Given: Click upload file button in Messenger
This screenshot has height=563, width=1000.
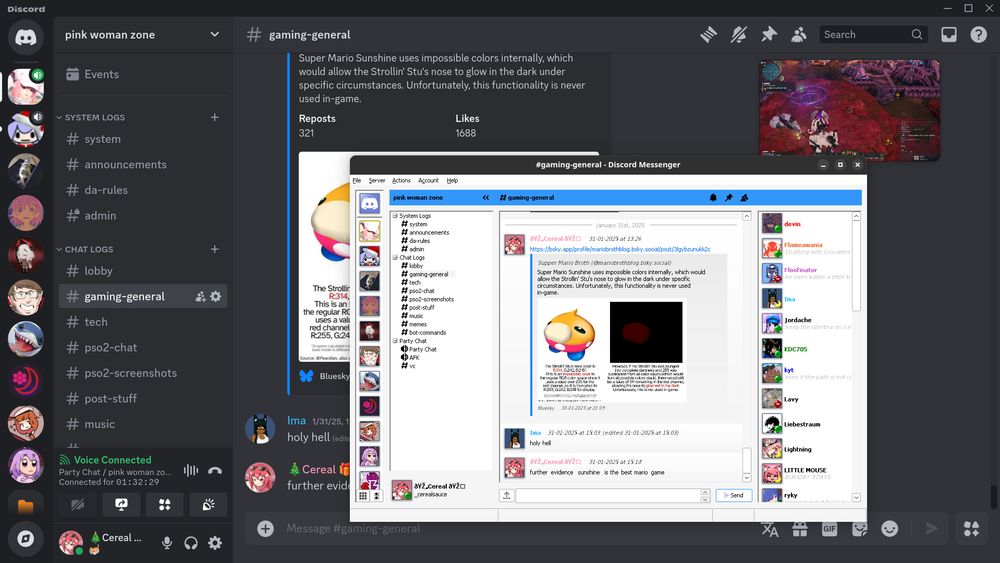Looking at the screenshot, I should click(506, 495).
